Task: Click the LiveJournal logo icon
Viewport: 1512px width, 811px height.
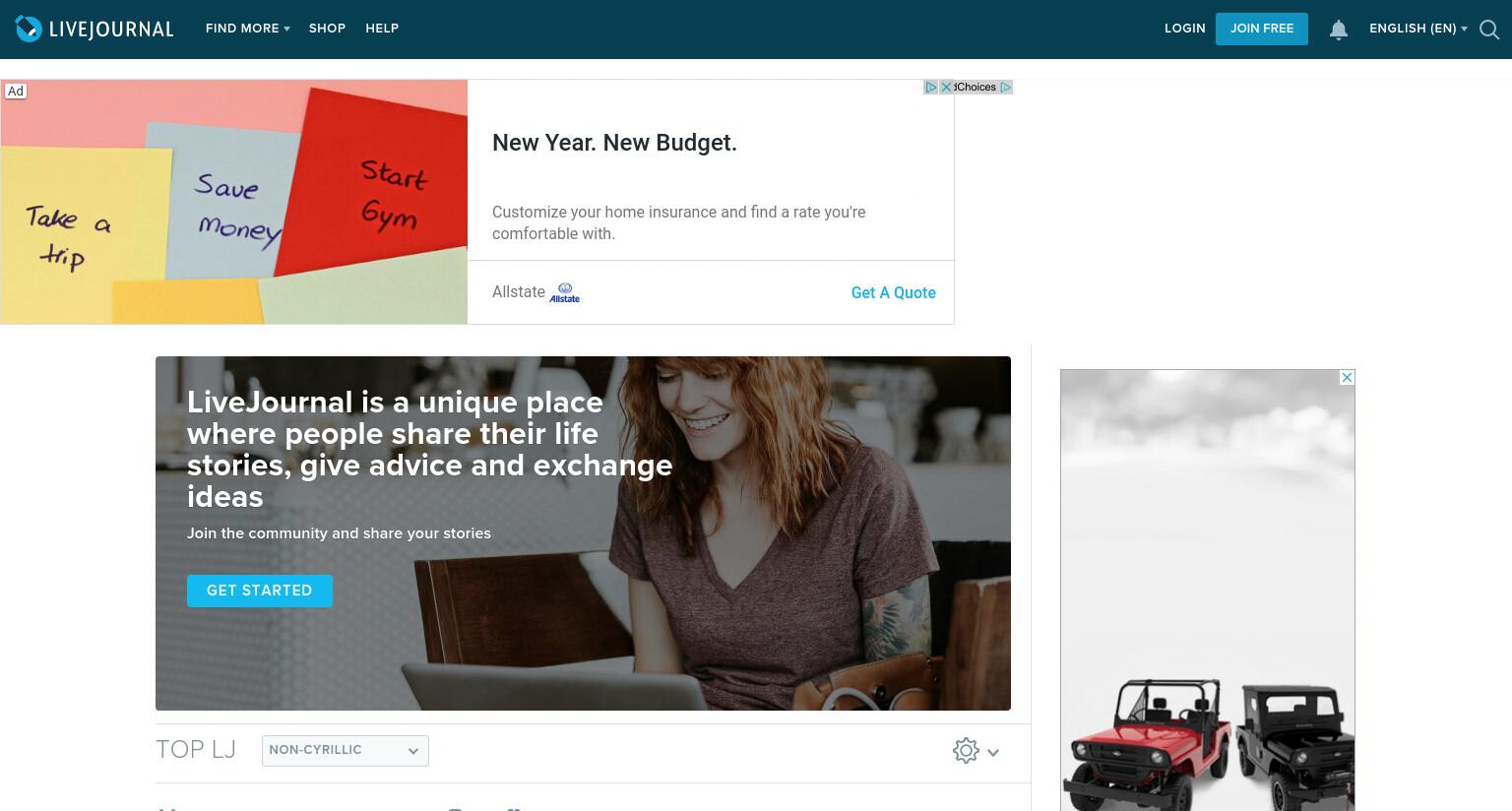Action: [x=29, y=29]
